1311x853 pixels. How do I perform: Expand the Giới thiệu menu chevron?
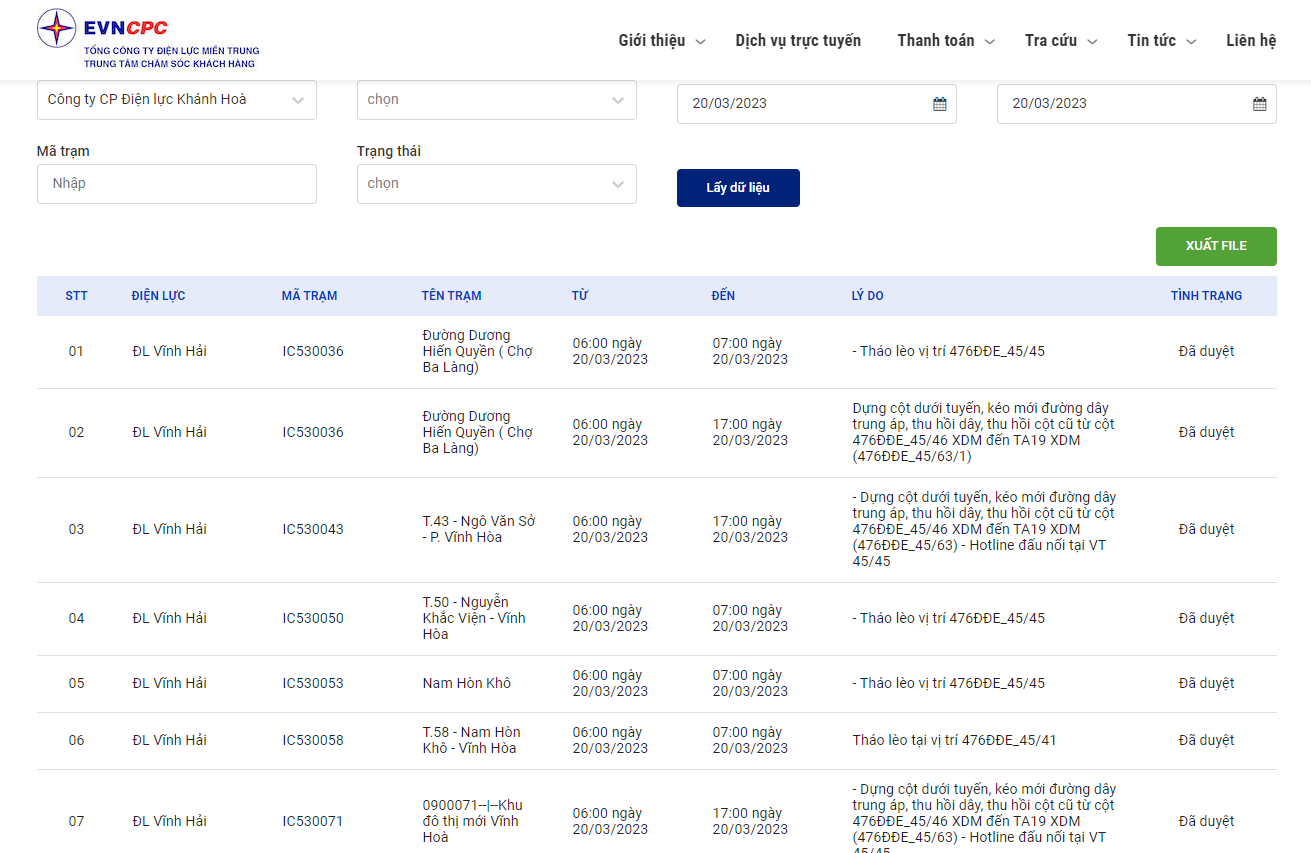pyautogui.click(x=701, y=42)
